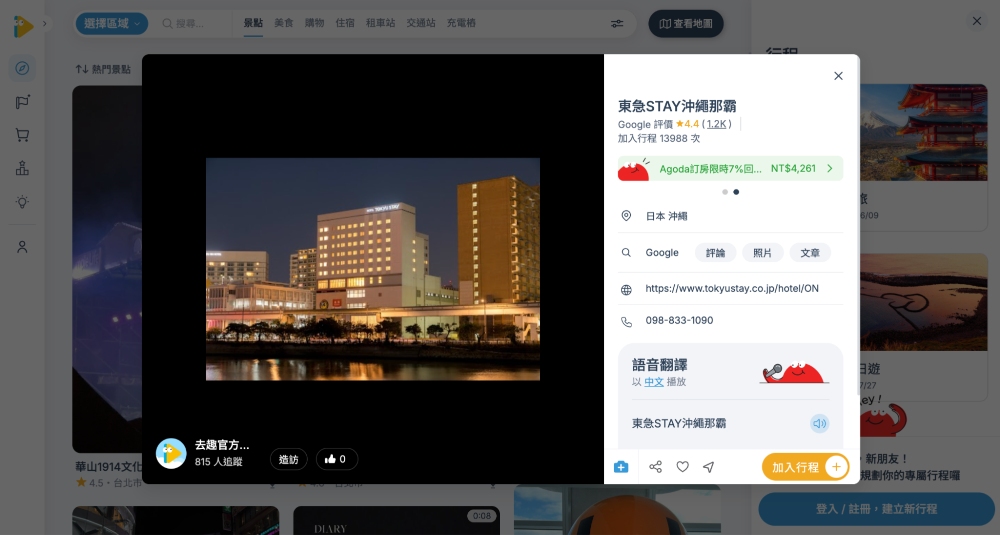Click the 查看地圖 button
1000x535 pixels.
tap(686, 24)
